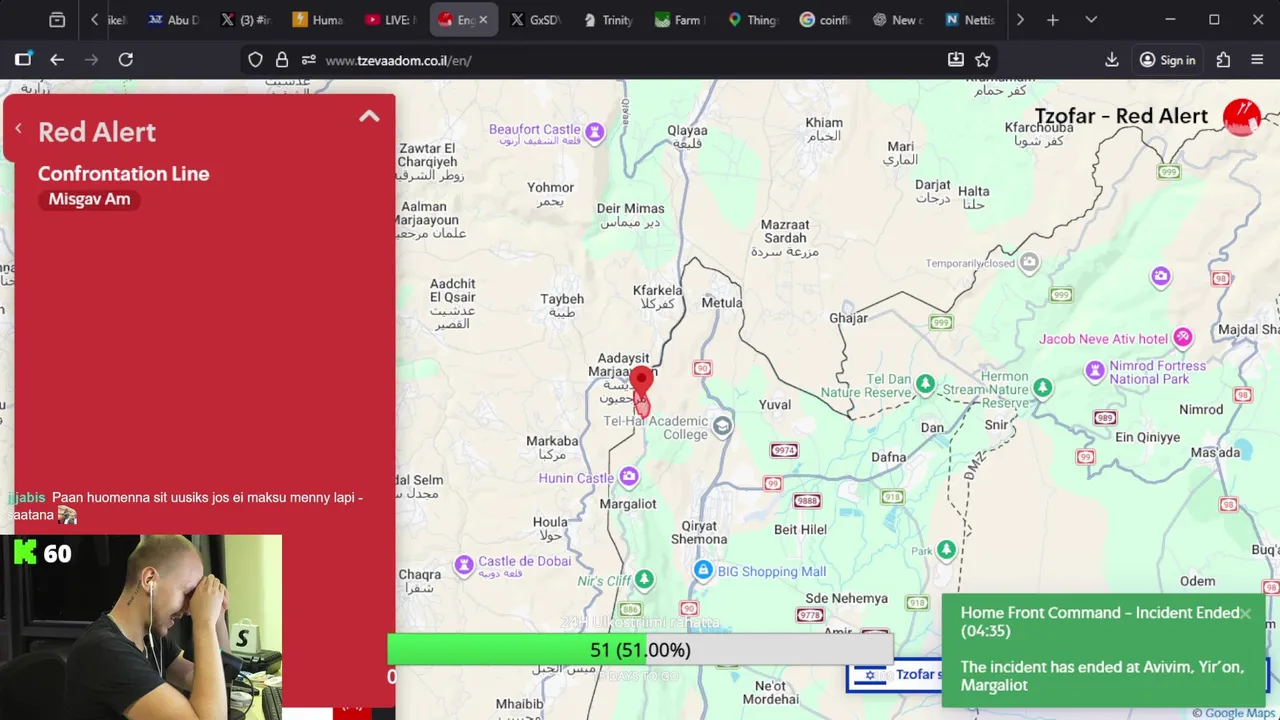This screenshot has height=720, width=1280.
Task: Go back to previous page
Action: tap(57, 60)
